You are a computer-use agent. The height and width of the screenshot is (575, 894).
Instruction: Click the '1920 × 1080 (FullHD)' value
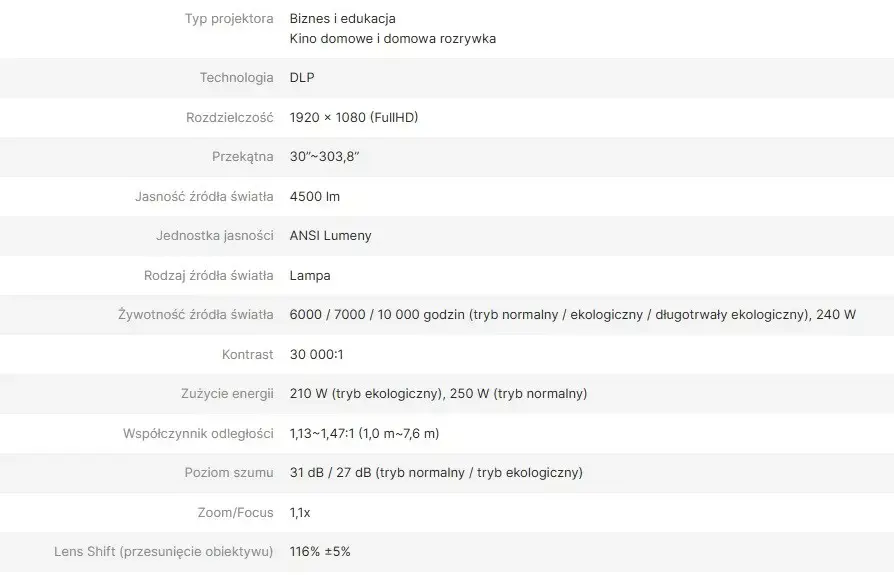353,118
